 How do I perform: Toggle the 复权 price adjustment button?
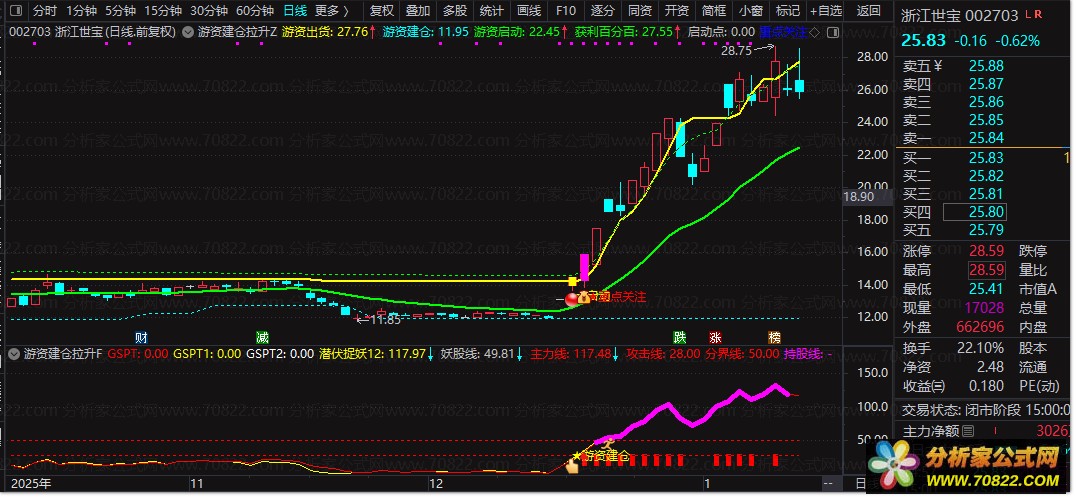tap(382, 11)
